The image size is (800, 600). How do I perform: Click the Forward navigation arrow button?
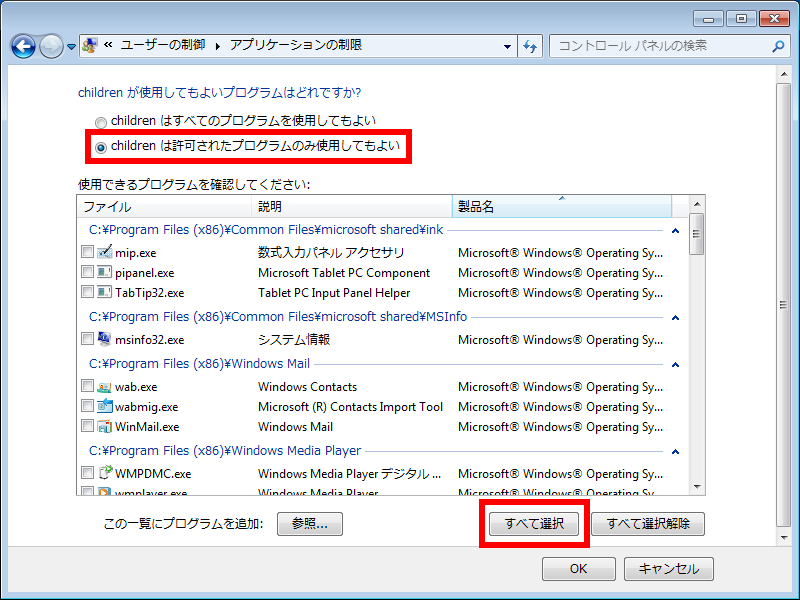tap(51, 46)
